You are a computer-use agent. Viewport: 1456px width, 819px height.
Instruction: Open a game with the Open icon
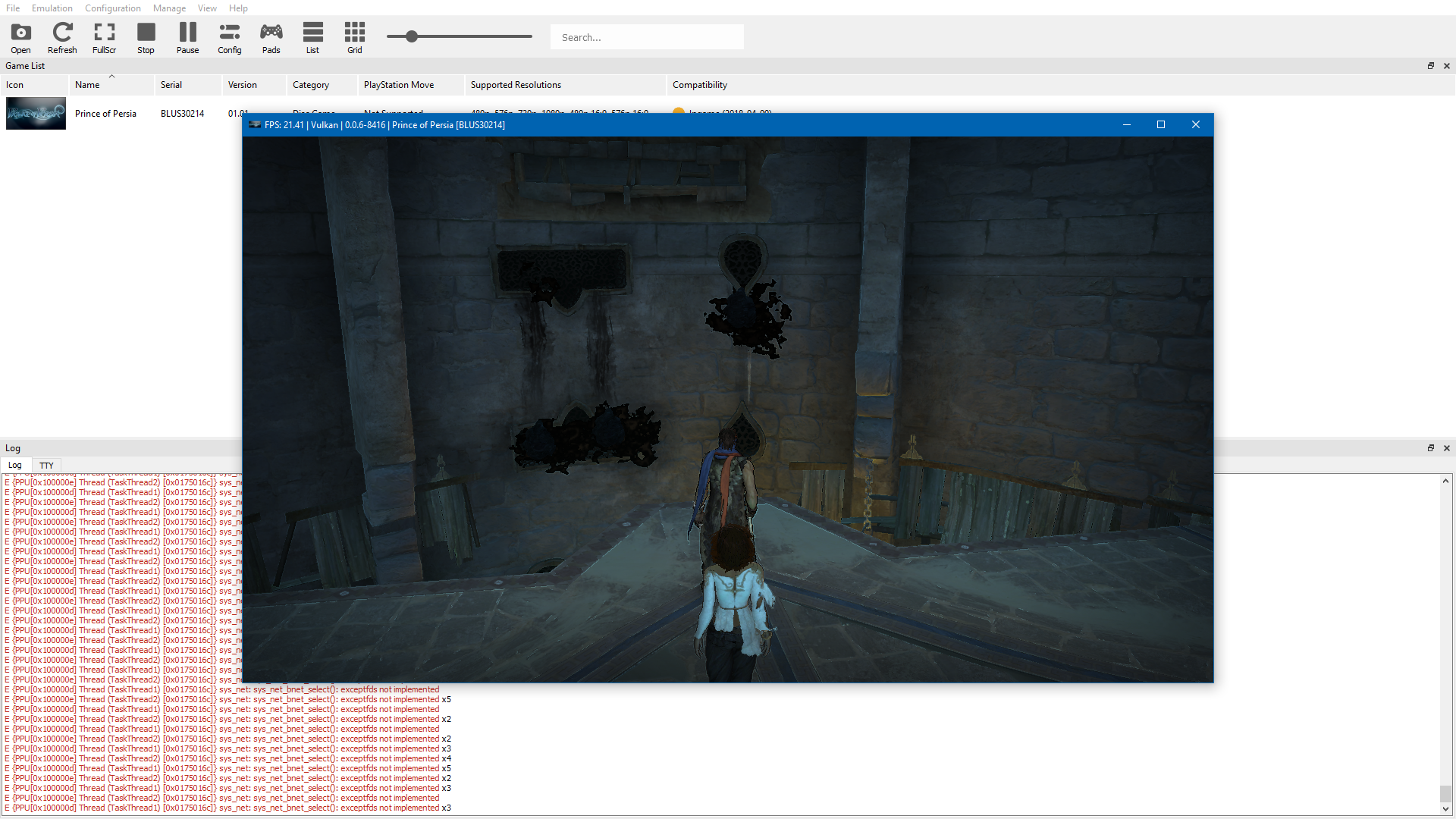pos(20,38)
